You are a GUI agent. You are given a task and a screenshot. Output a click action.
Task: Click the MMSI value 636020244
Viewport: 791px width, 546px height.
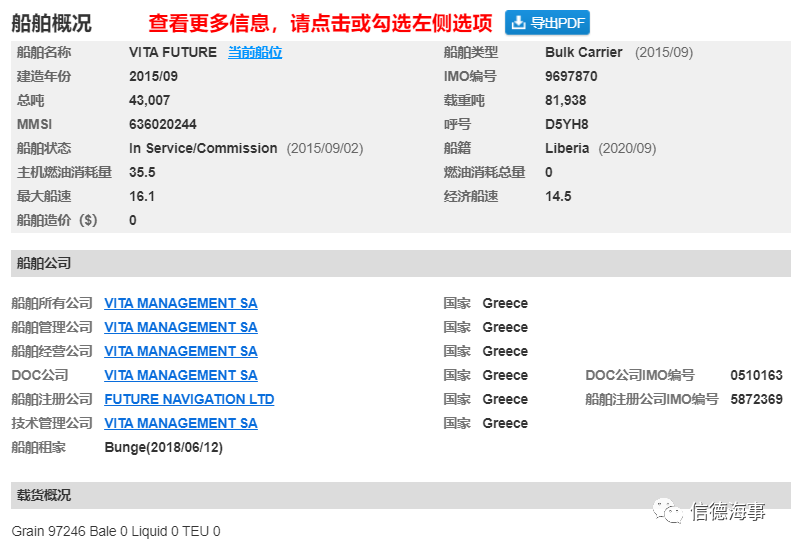coord(163,124)
